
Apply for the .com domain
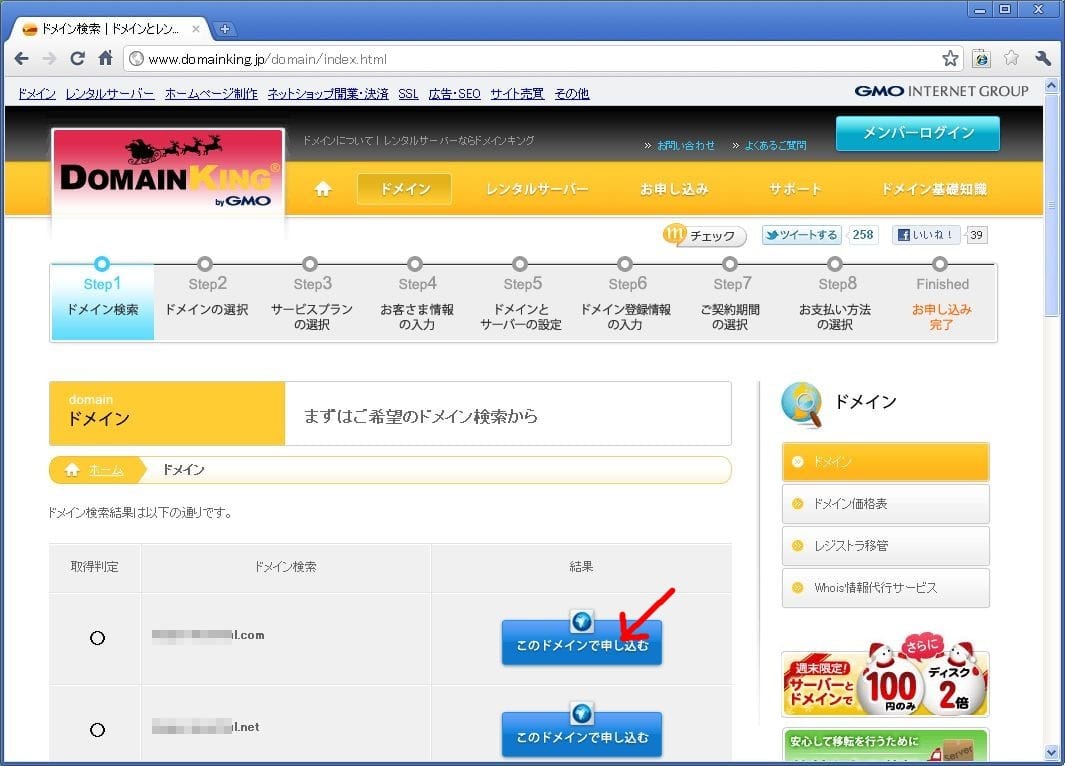pyautogui.click(x=581, y=645)
